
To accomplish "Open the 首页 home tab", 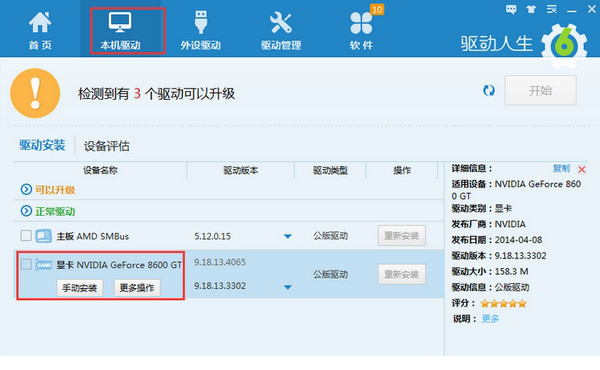I will [40, 31].
